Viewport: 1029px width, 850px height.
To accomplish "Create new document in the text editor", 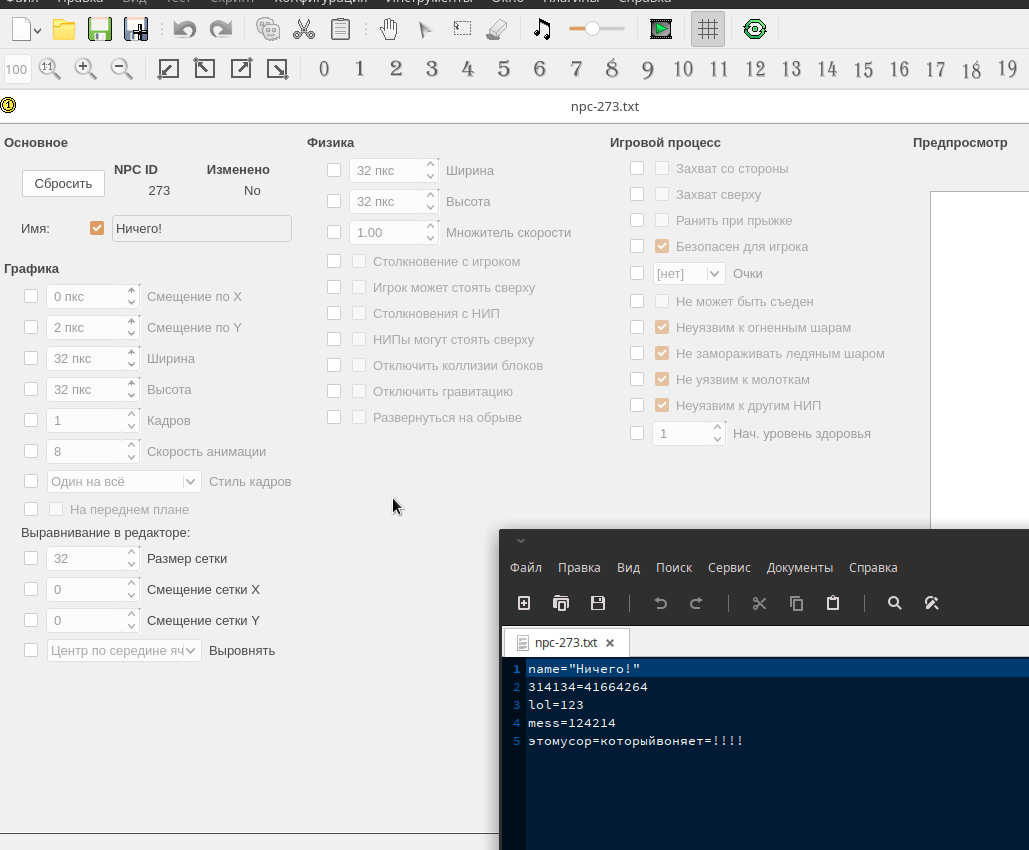I will (x=524, y=603).
